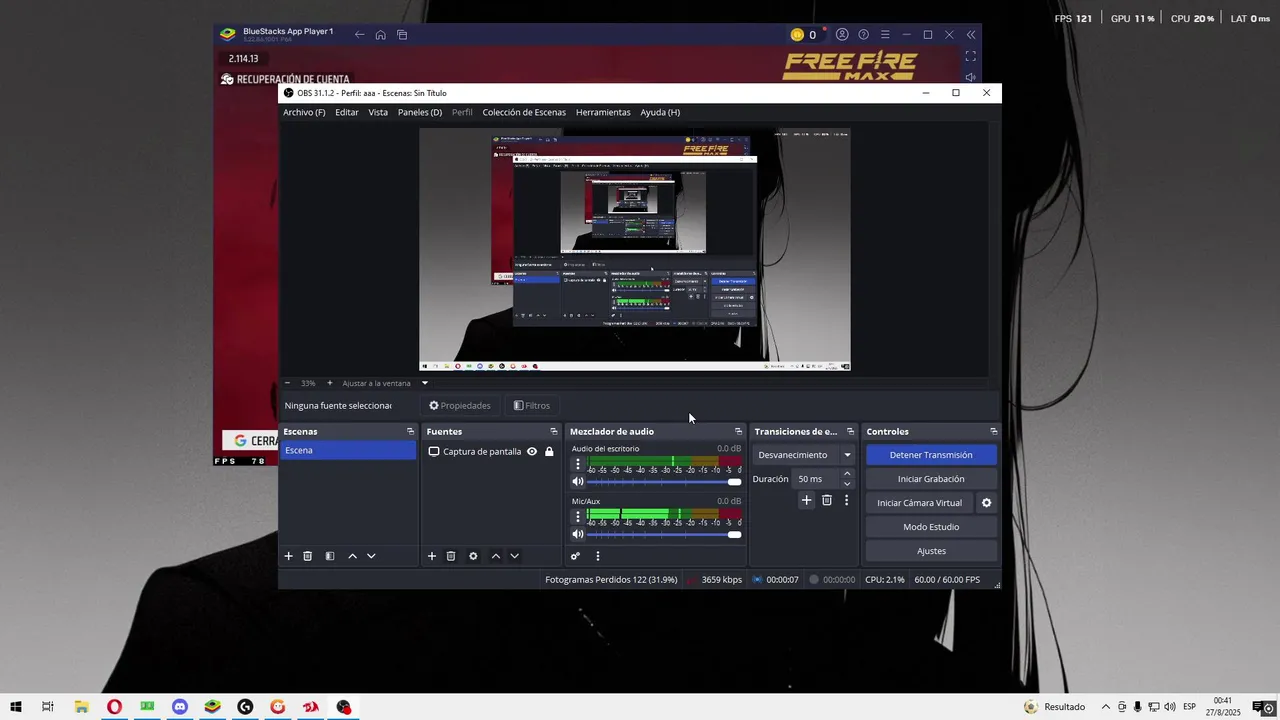Open Archivo (F) menu
This screenshot has height=720, width=1280.
[x=304, y=112]
